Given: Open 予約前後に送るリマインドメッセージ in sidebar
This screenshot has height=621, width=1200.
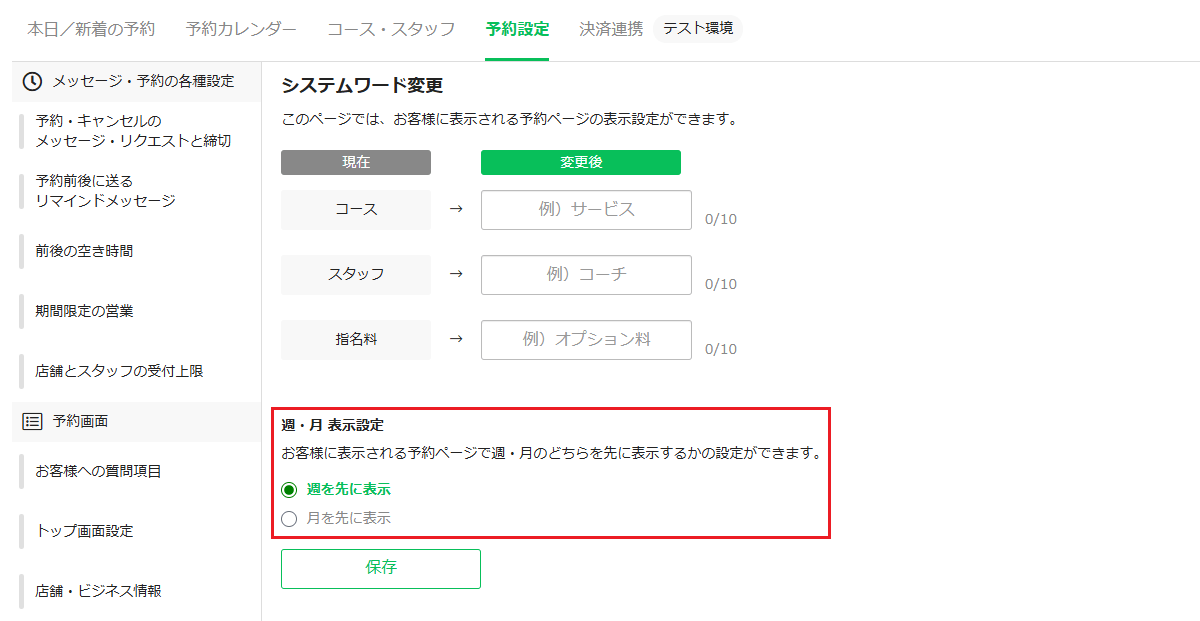Looking at the screenshot, I should coord(105,191).
